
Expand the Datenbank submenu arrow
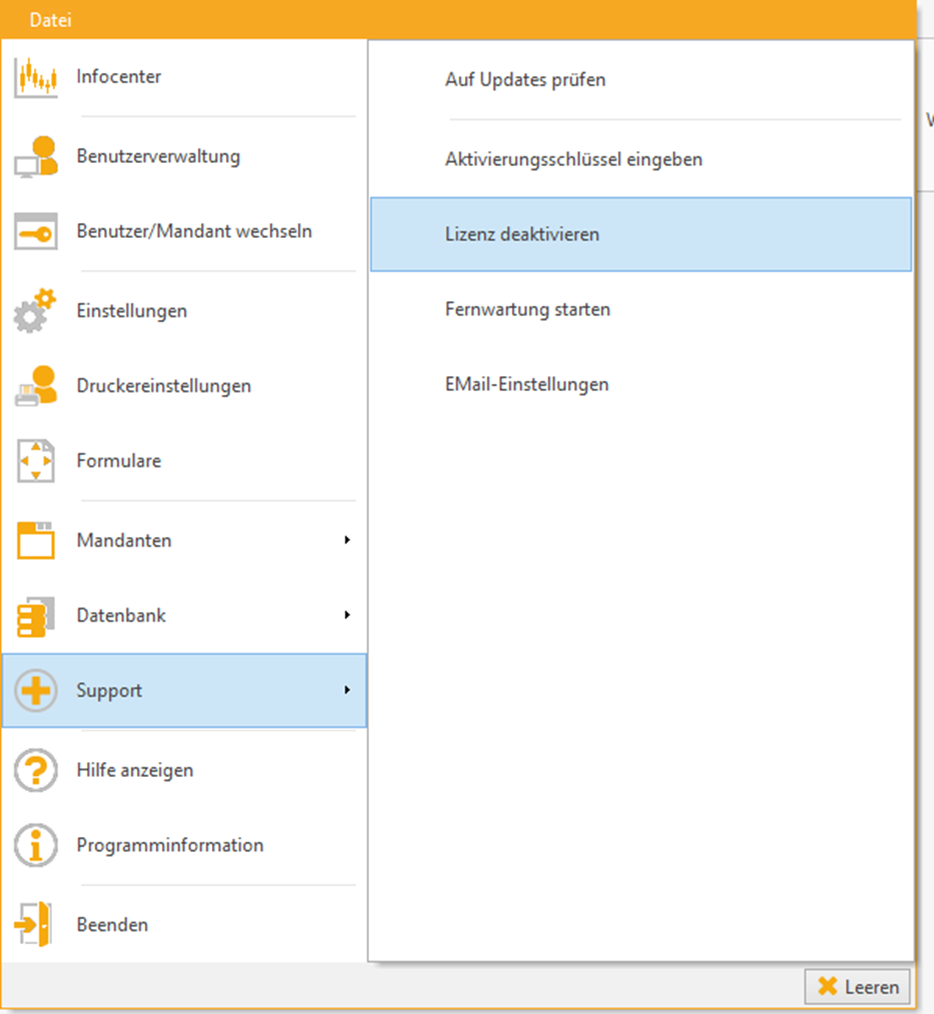click(347, 615)
